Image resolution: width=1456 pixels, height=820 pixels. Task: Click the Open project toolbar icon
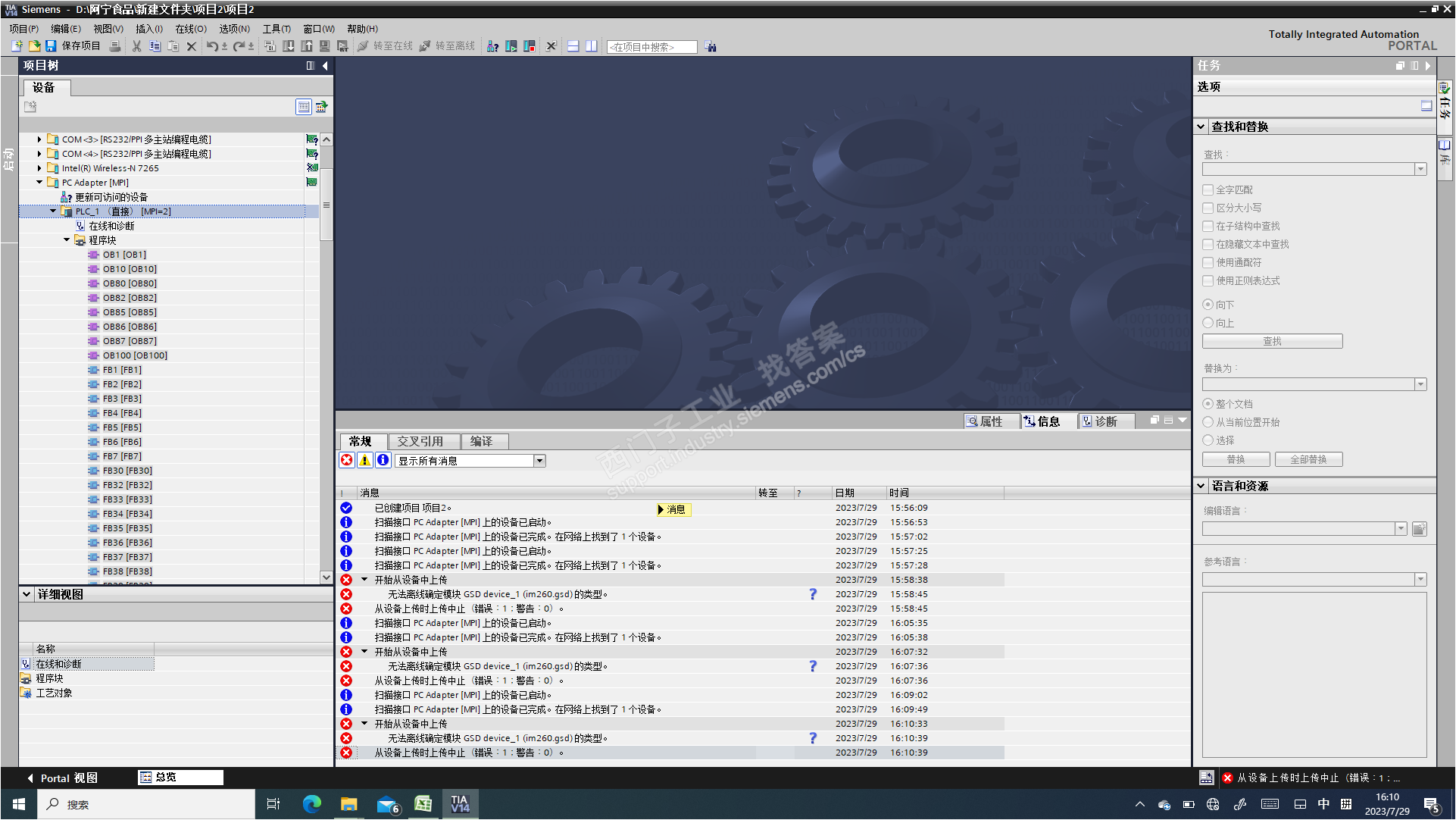coord(34,46)
